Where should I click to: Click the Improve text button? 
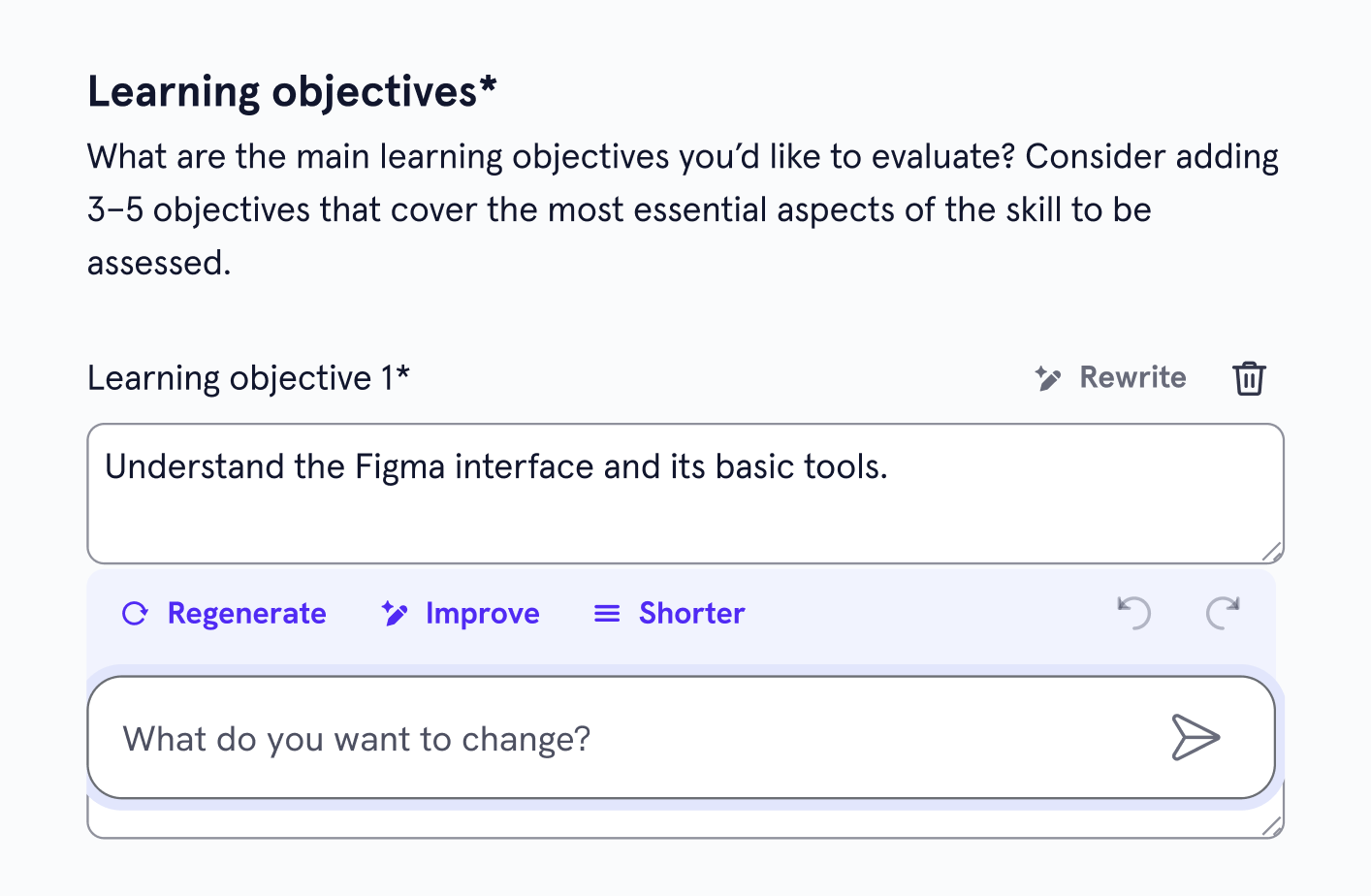click(x=483, y=614)
